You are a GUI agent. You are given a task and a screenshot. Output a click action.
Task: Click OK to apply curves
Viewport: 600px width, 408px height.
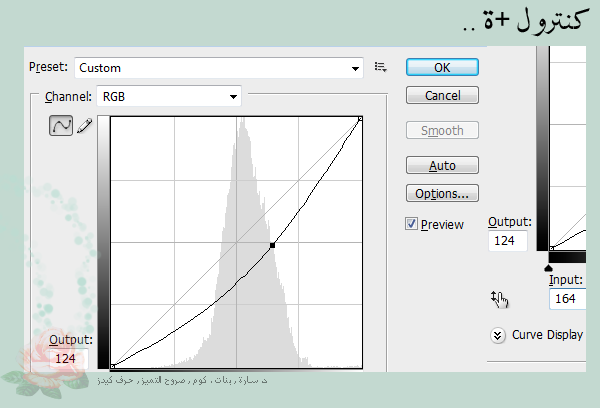pos(442,67)
